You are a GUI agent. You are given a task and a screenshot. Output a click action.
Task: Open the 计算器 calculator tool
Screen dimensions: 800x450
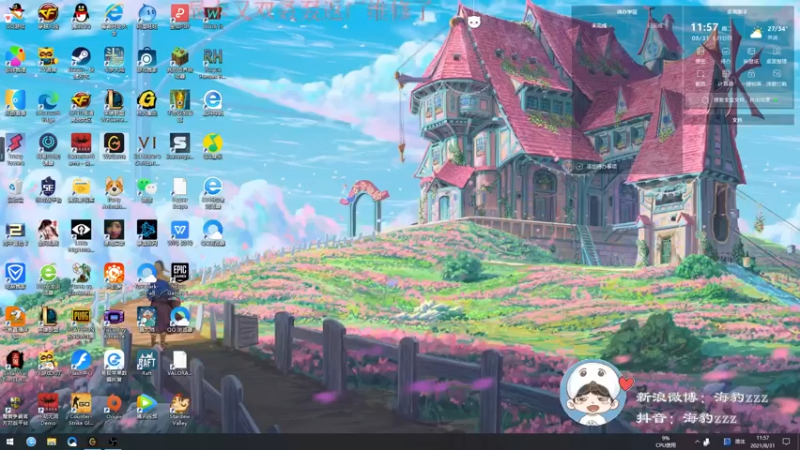(726, 78)
